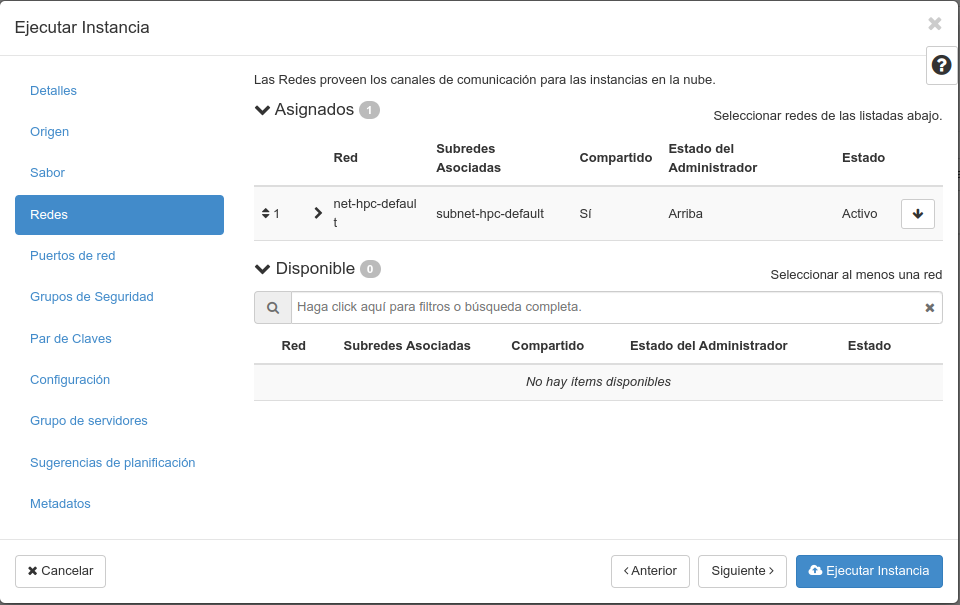Image resolution: width=960 pixels, height=605 pixels.
Task: Switch to the Detalles step
Action: [53, 90]
